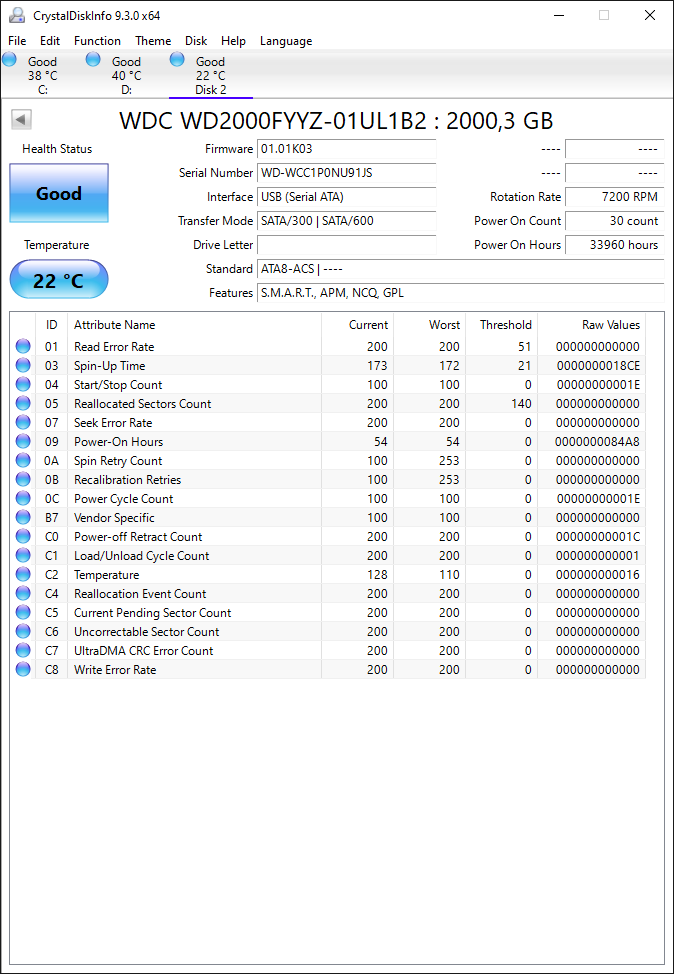Click the 'Write Error Rate' attribute name
This screenshot has width=674, height=974.
tap(115, 669)
